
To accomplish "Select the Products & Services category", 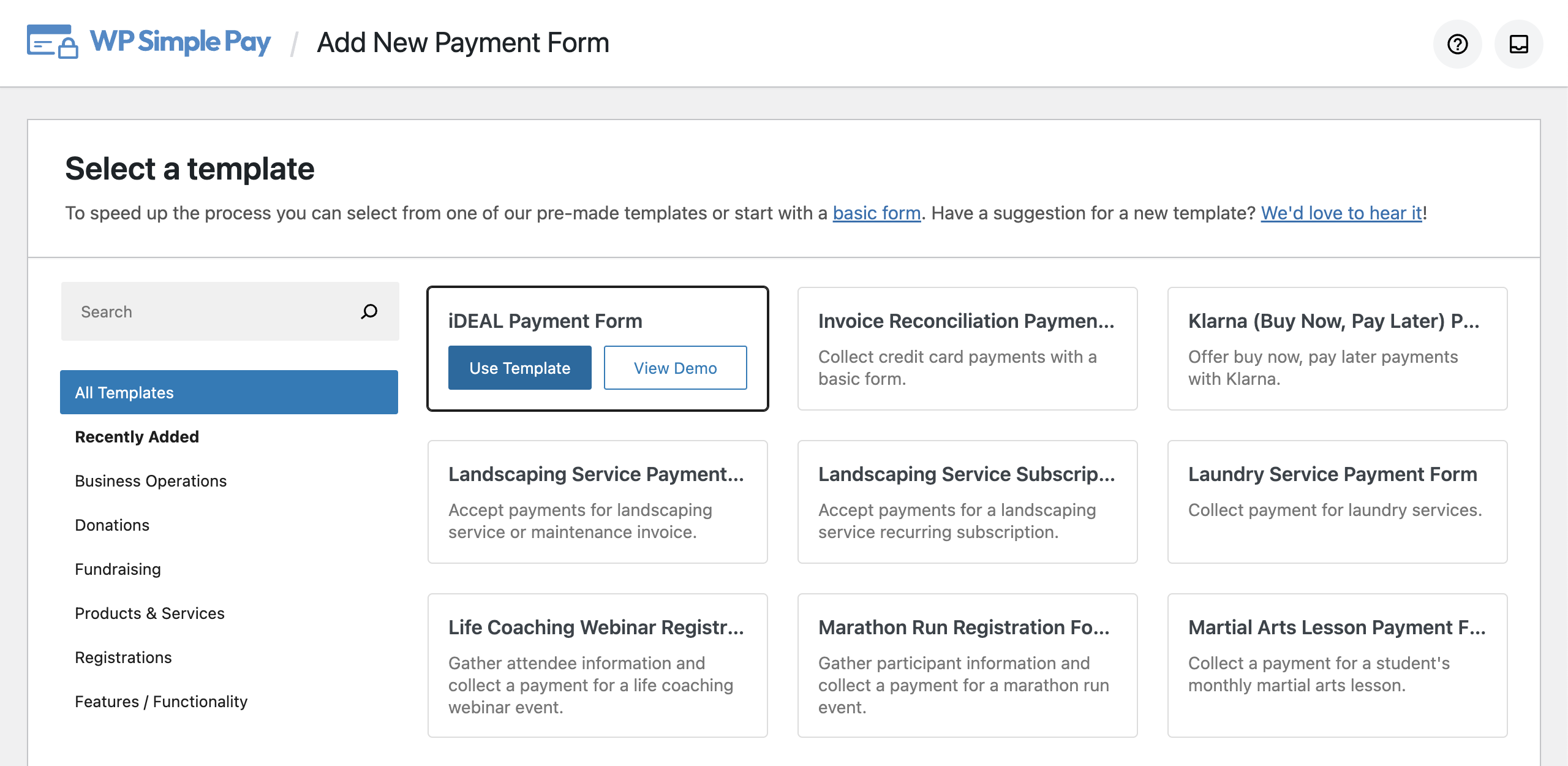I will [x=149, y=613].
